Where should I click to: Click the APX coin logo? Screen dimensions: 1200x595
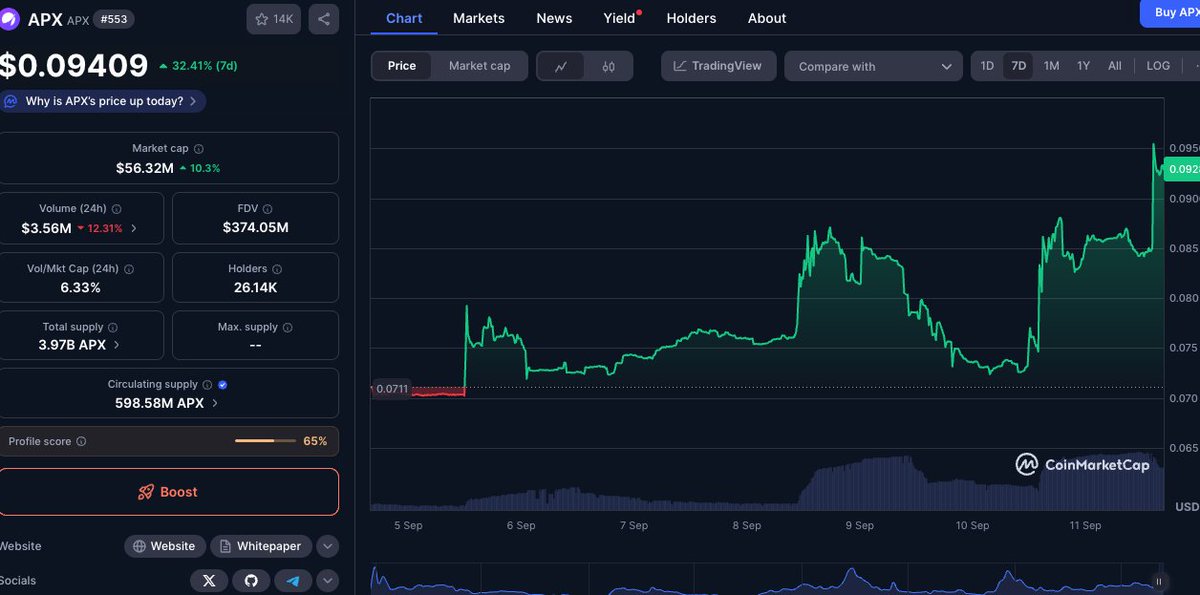tap(9, 19)
